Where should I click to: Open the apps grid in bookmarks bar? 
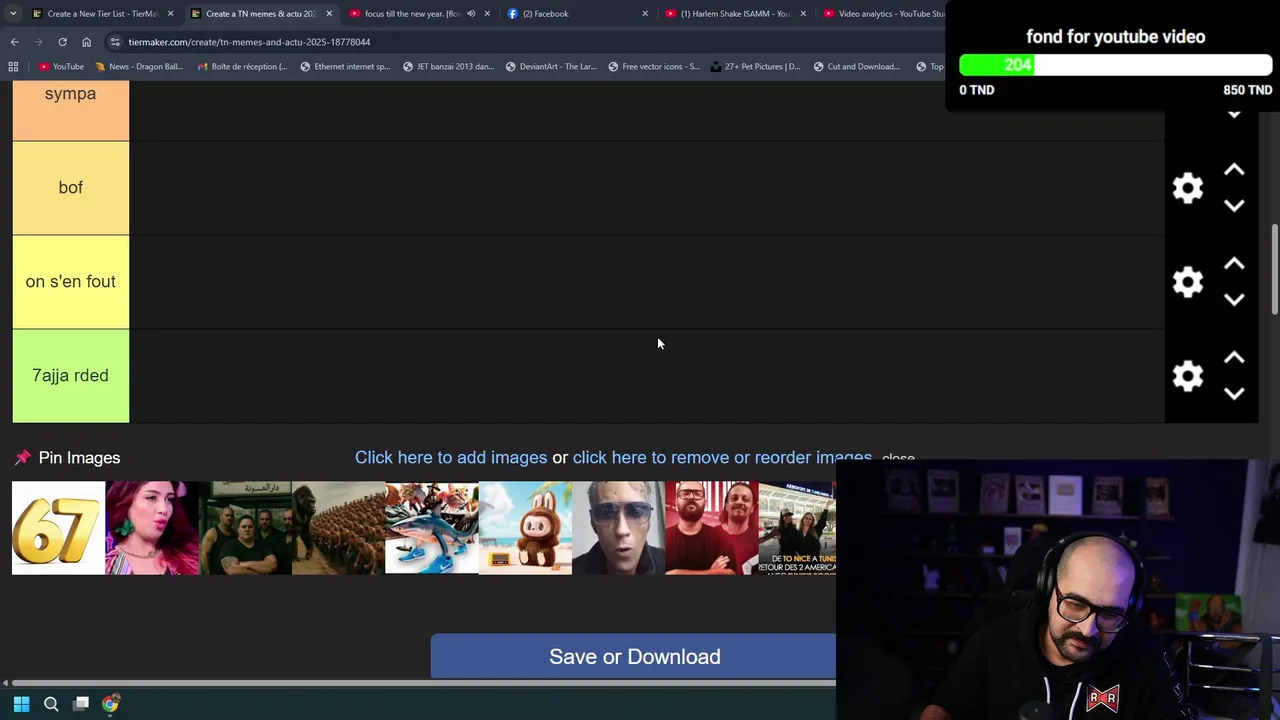click(13, 67)
